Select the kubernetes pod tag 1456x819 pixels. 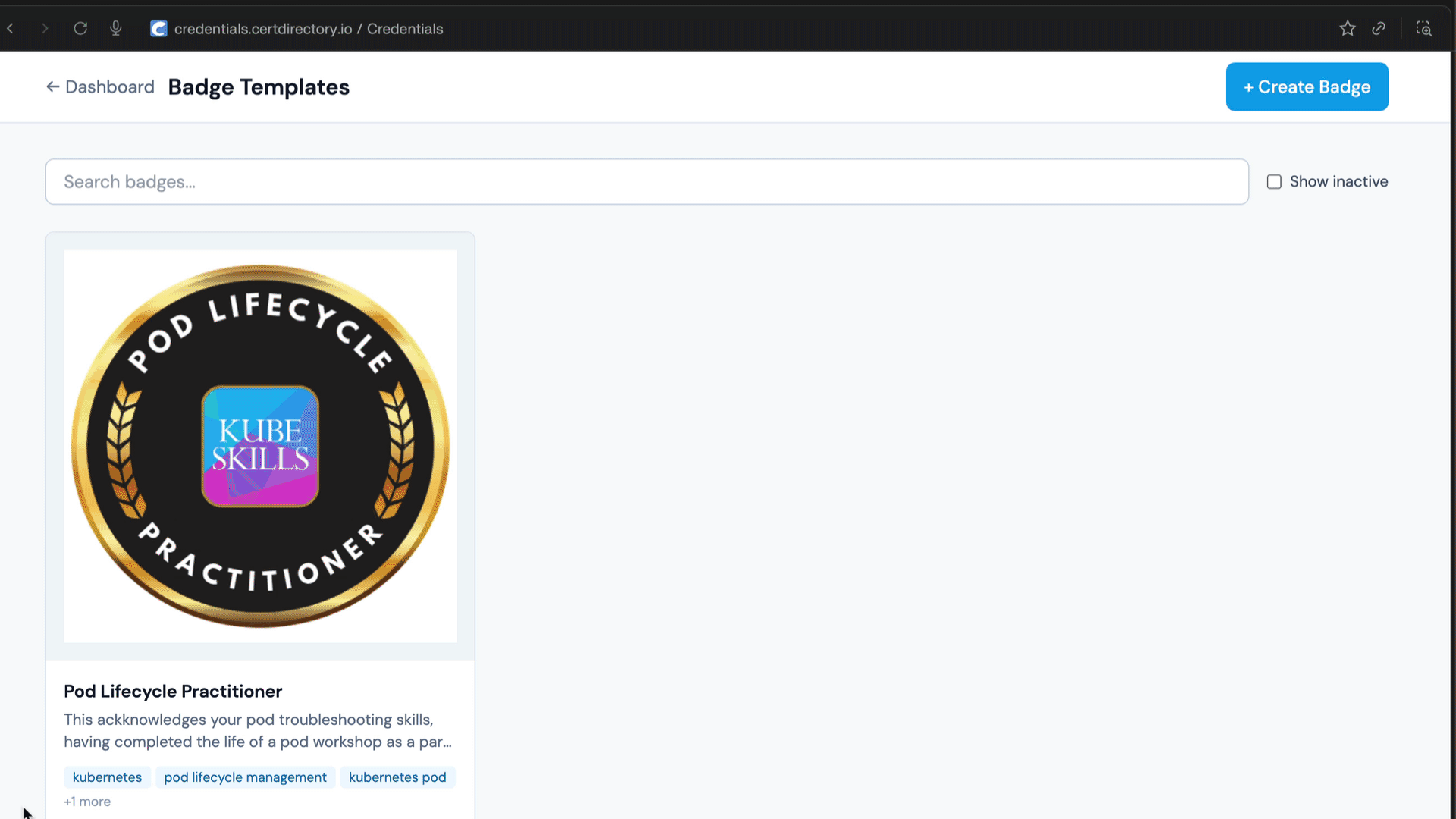pyautogui.click(x=397, y=777)
